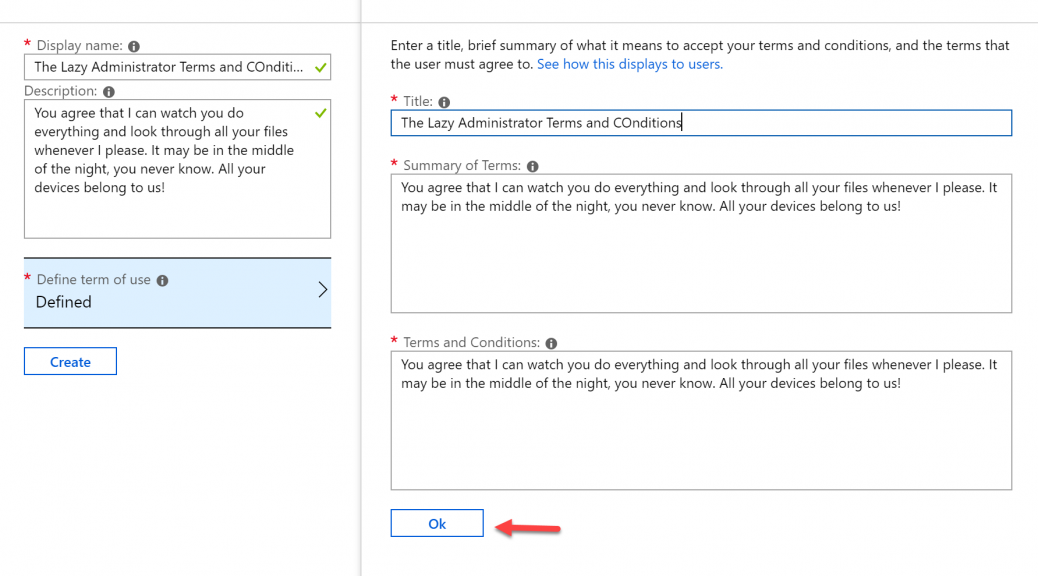Open the See how this displays to users link
The height and width of the screenshot is (576, 1038).
[x=630, y=64]
